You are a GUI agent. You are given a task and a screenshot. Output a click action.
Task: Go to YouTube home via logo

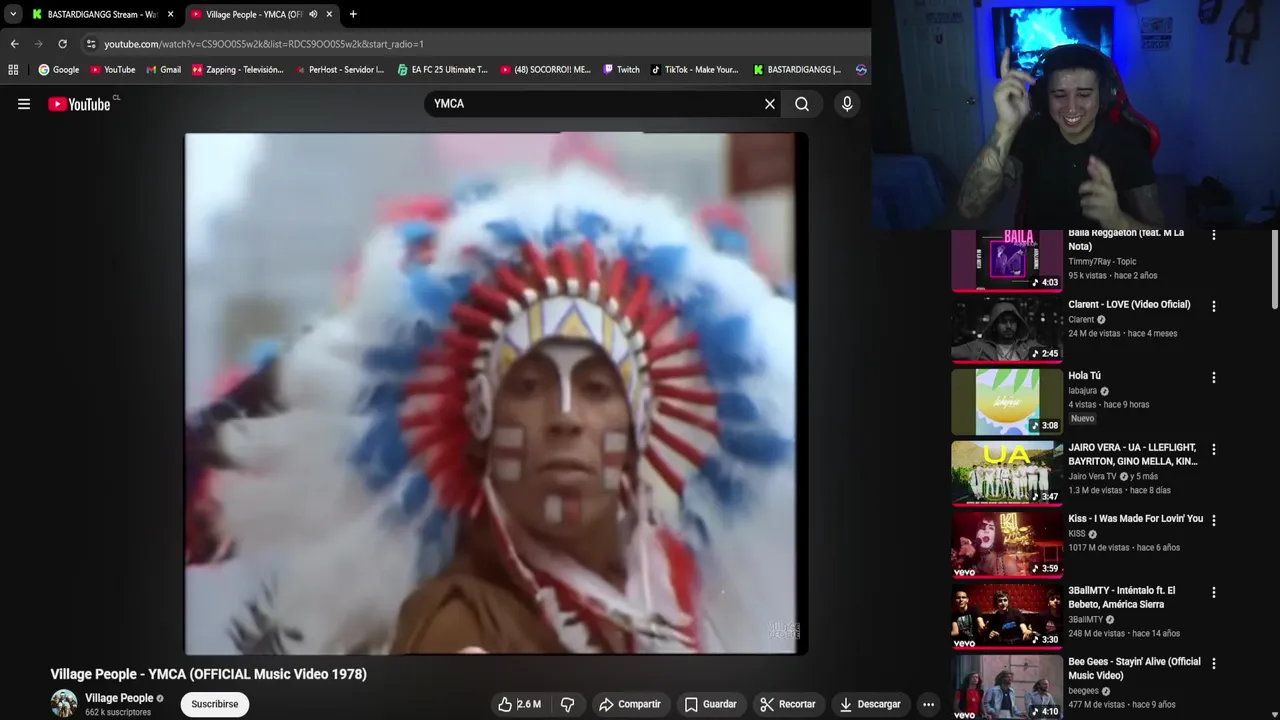click(x=80, y=104)
